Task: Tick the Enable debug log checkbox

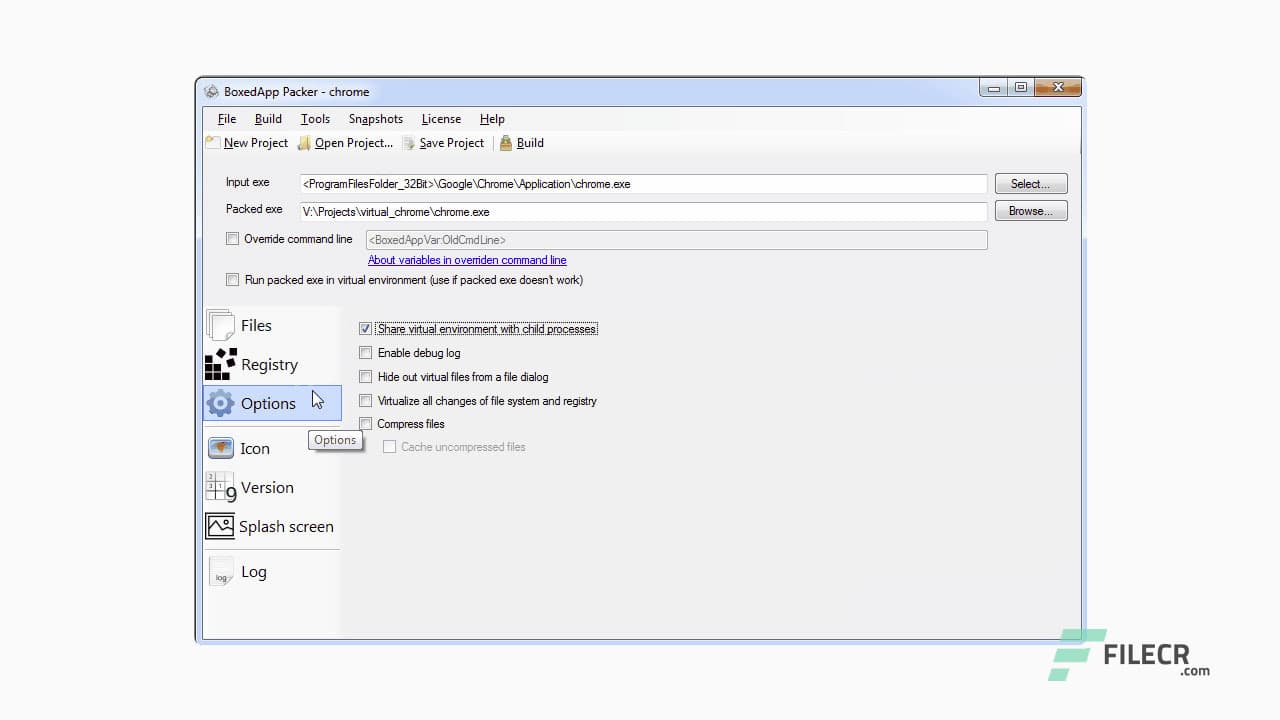Action: [366, 353]
